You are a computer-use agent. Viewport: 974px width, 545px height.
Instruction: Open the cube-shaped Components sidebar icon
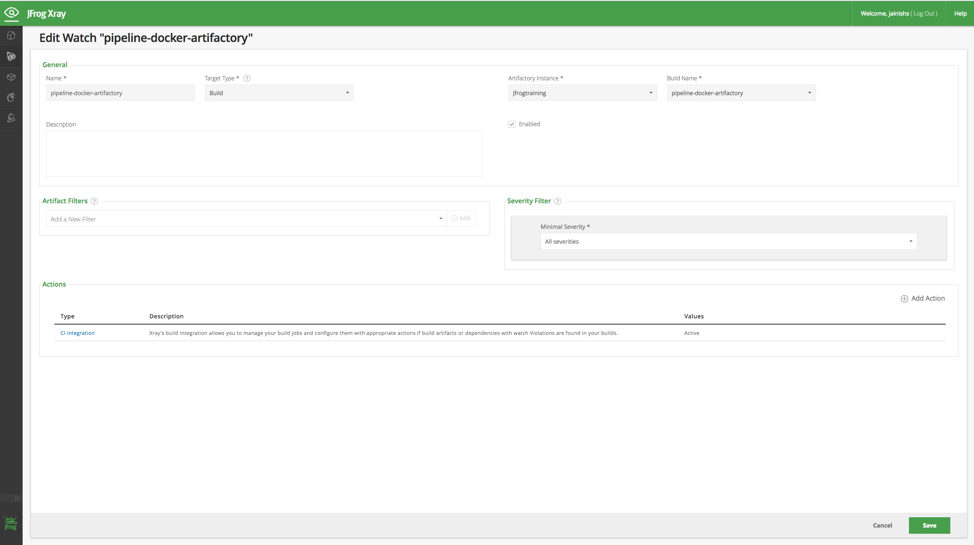pos(11,77)
